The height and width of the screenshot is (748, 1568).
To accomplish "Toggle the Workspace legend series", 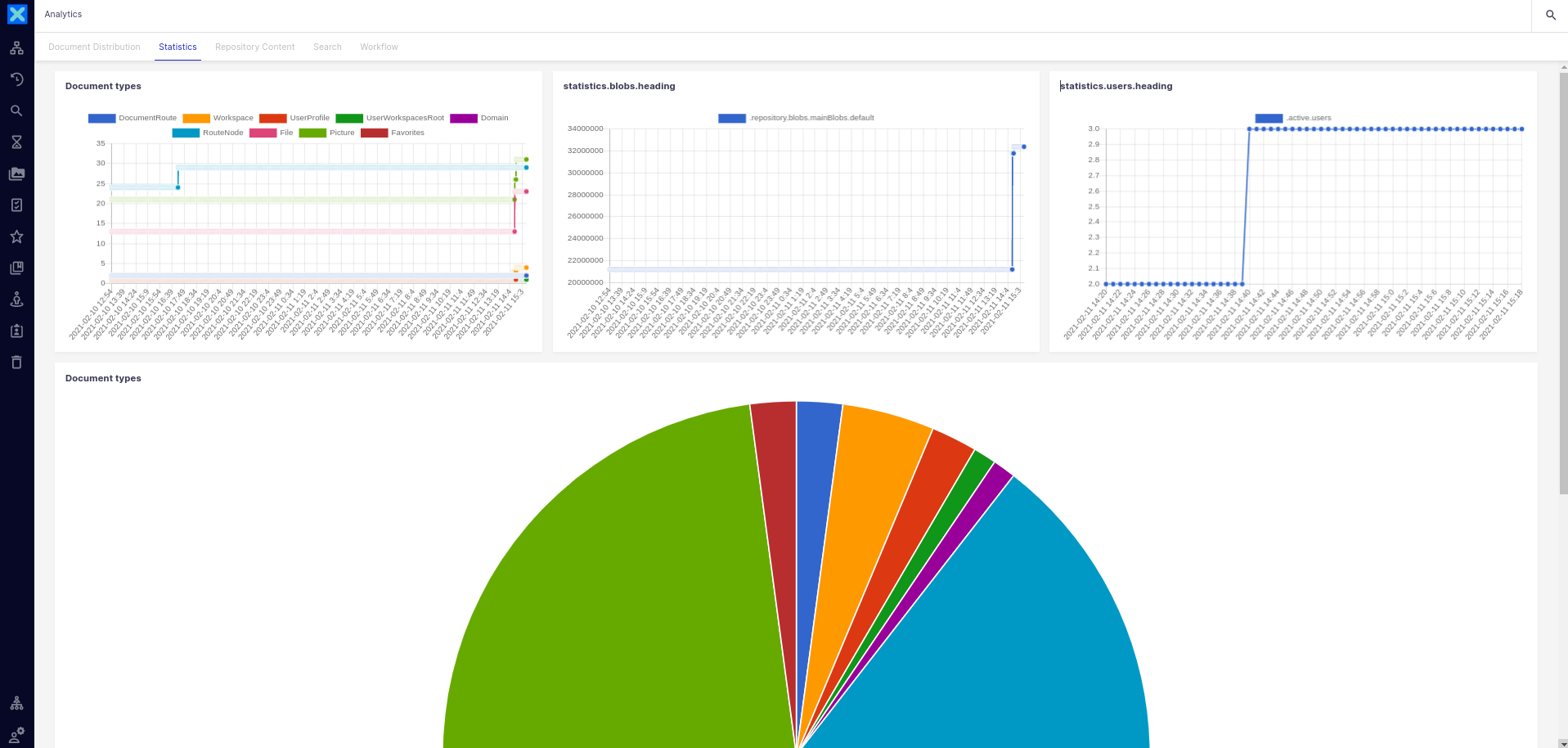I will pyautogui.click(x=196, y=118).
